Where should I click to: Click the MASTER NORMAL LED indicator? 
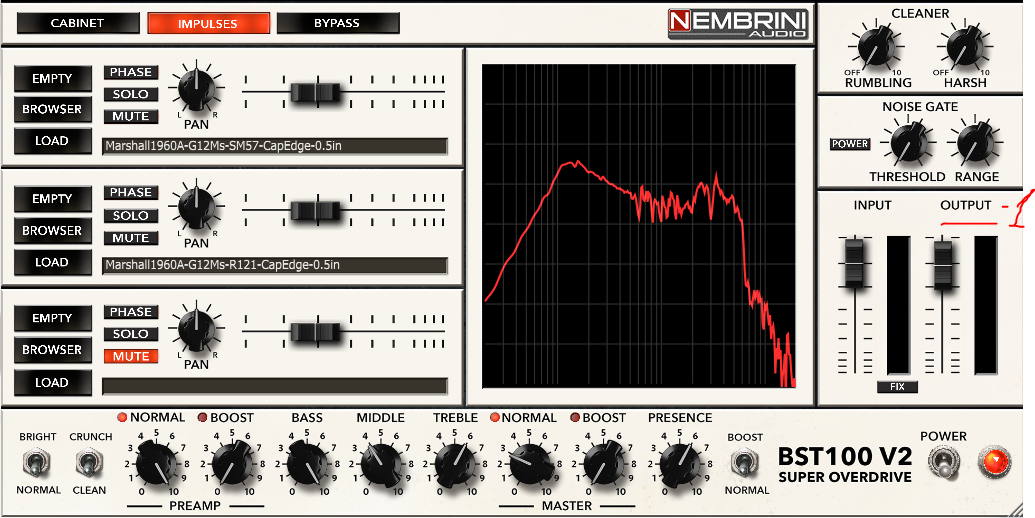coord(495,418)
